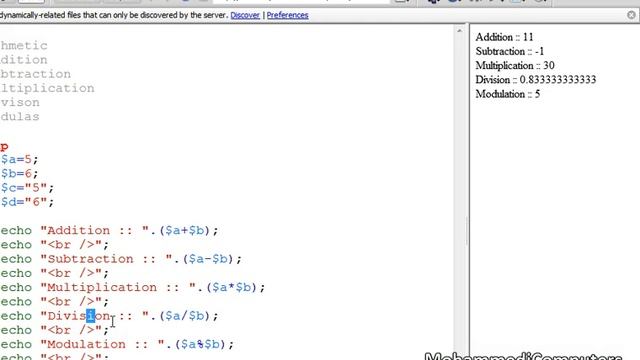Click "Multiplication :: 30" in preview pane

click(x=515, y=66)
